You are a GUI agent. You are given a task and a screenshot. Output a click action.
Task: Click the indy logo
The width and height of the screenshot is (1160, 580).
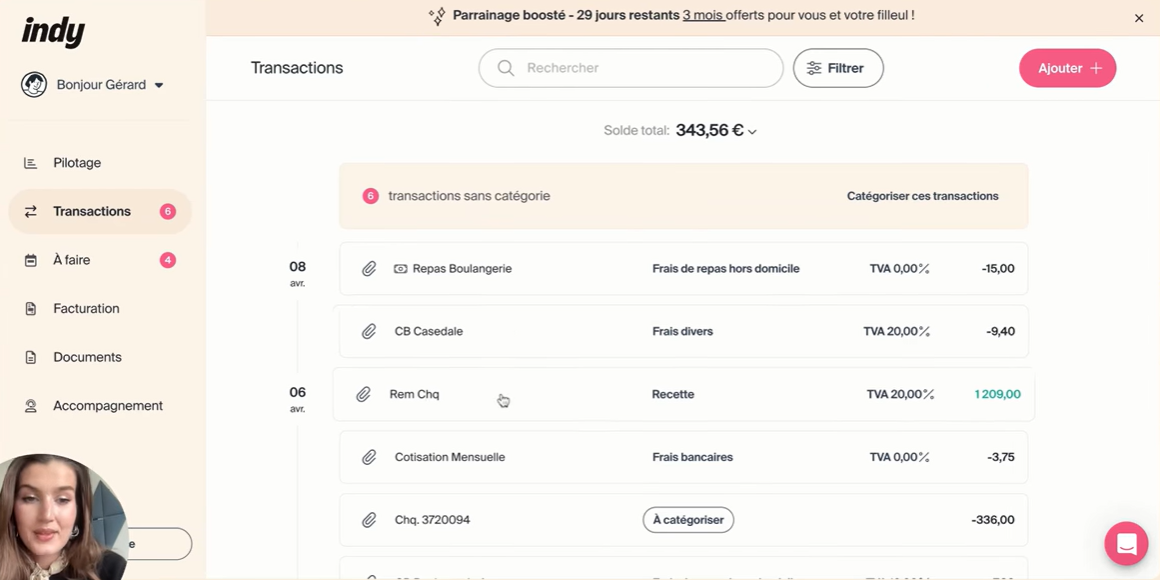[53, 32]
